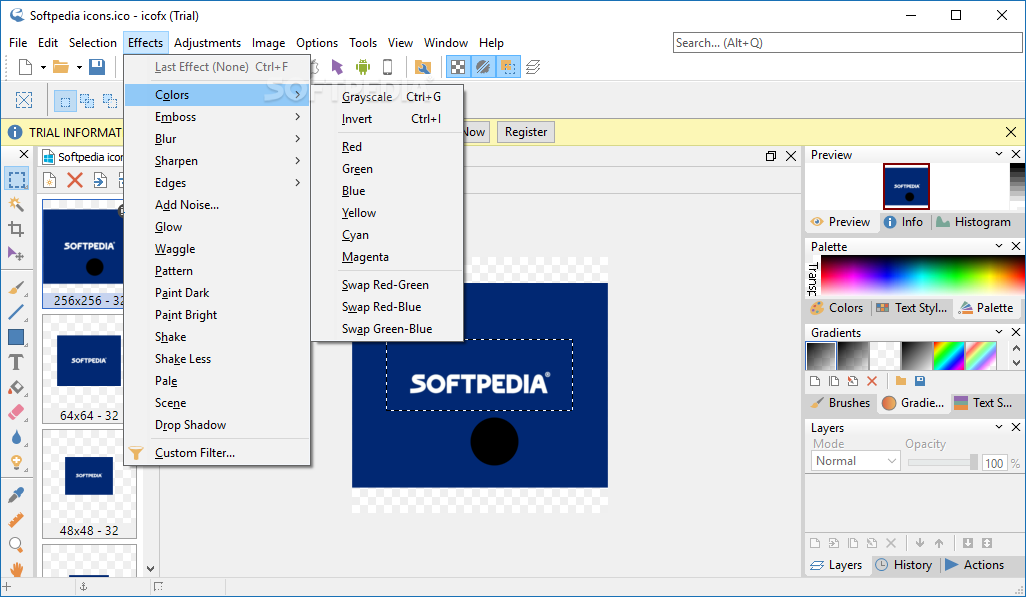Choose Drop Shadow effect
The height and width of the screenshot is (597, 1026).
[217, 425]
